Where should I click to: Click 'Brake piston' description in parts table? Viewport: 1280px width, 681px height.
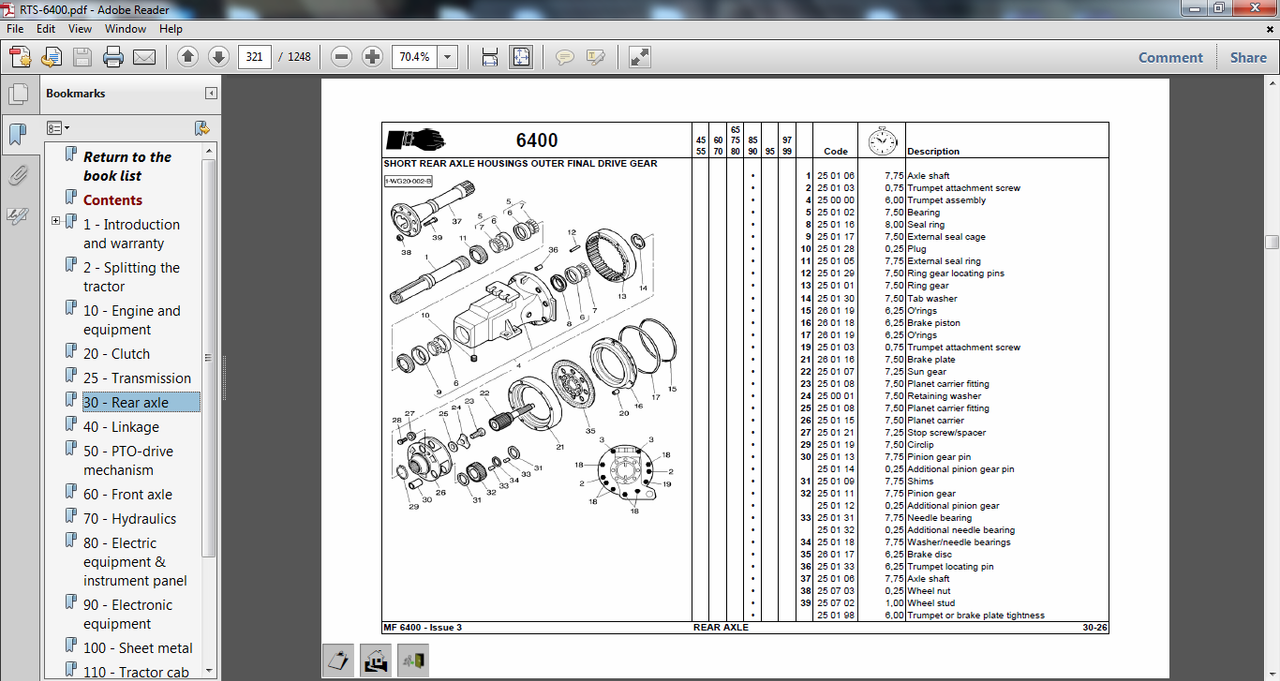coord(933,323)
